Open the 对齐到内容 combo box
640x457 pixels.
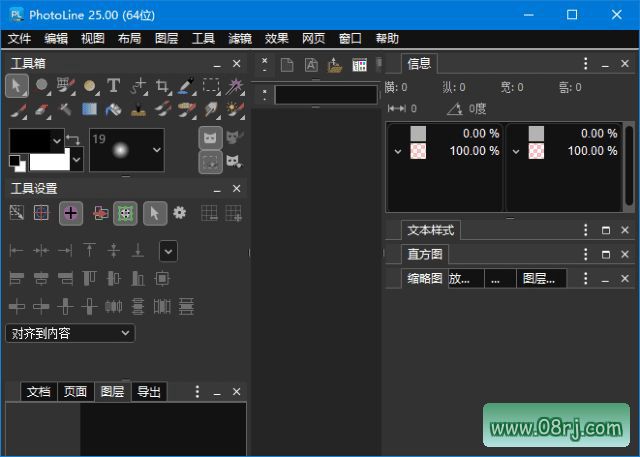pos(70,333)
